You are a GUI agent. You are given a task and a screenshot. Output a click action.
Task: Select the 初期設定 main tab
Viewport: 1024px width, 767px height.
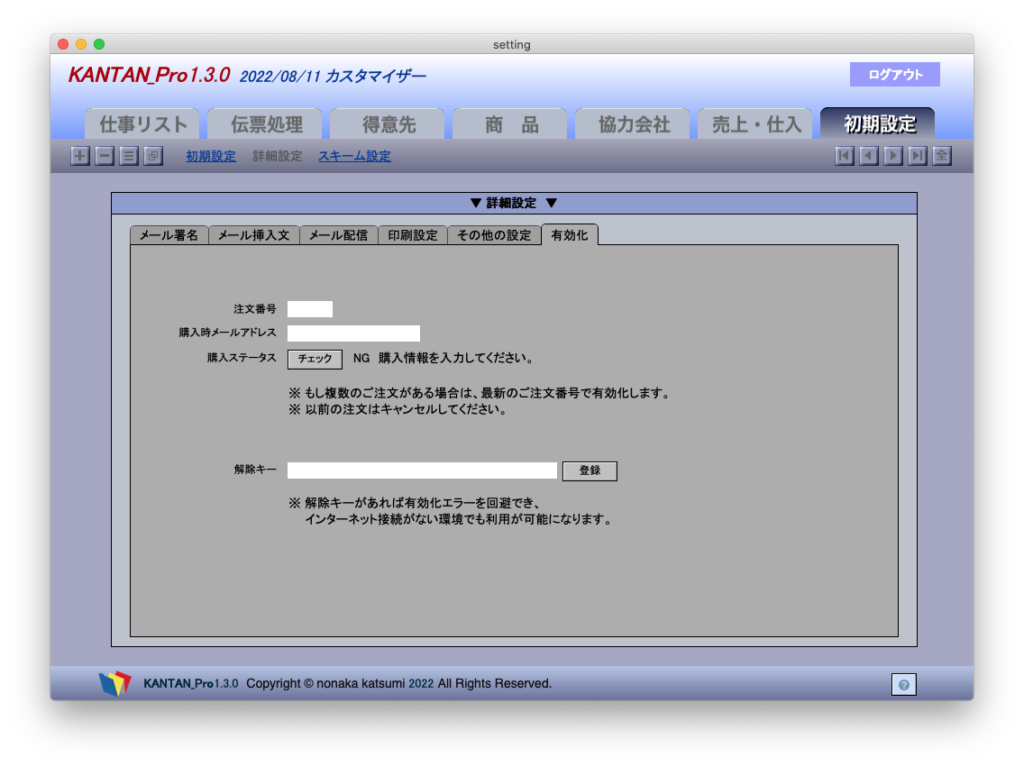[878, 124]
